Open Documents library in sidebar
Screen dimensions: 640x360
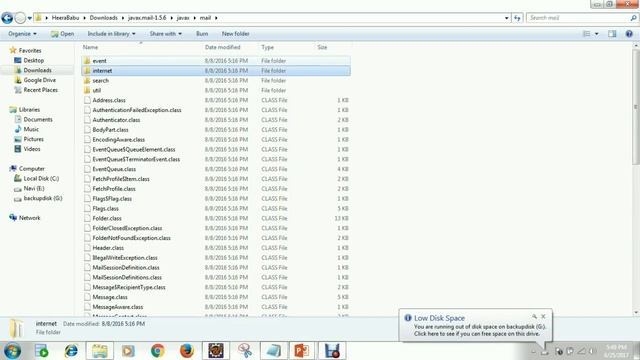38,119
